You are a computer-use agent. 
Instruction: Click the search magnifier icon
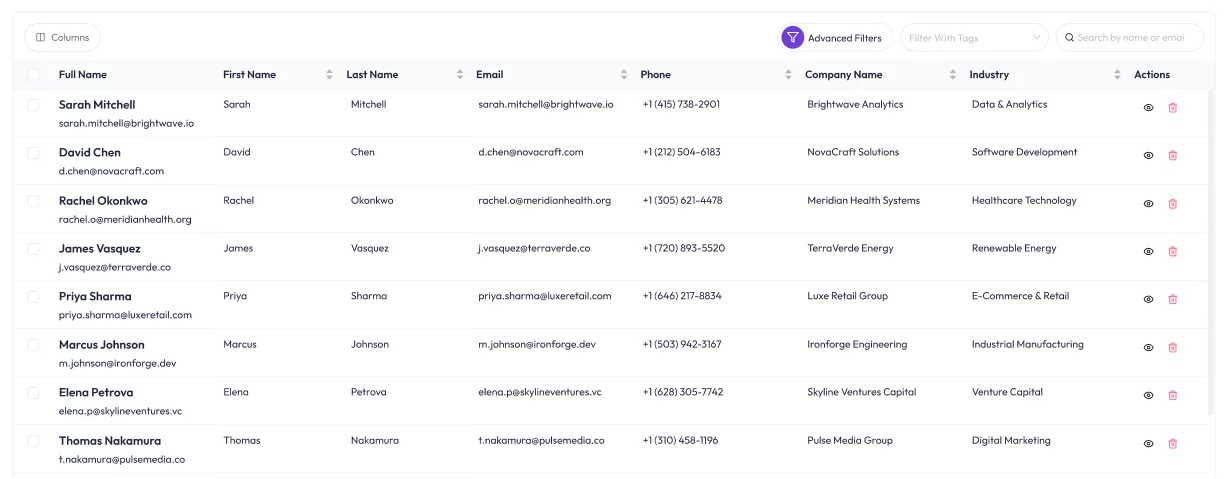pos(1069,38)
